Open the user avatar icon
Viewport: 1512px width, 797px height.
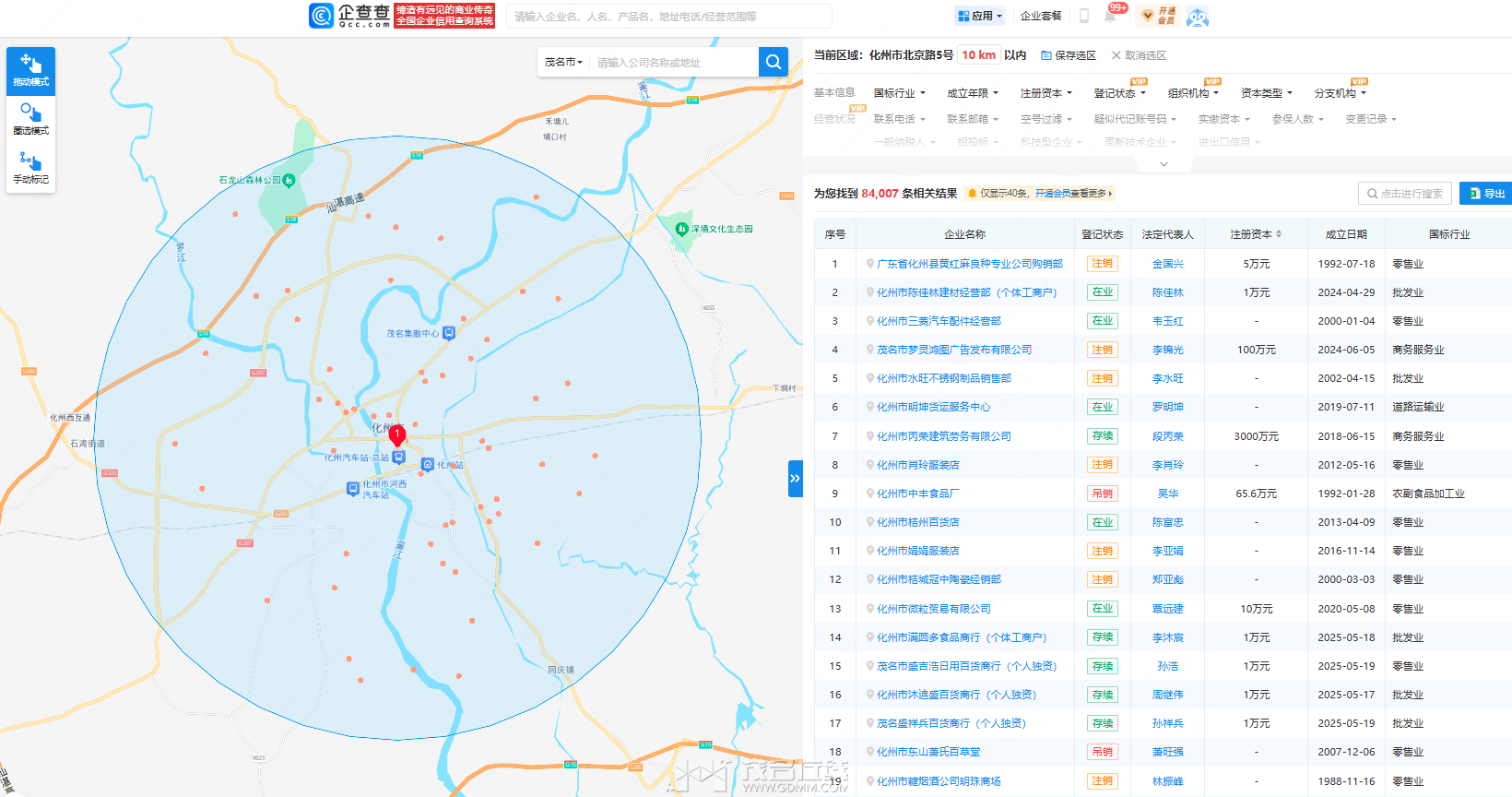(x=1197, y=16)
